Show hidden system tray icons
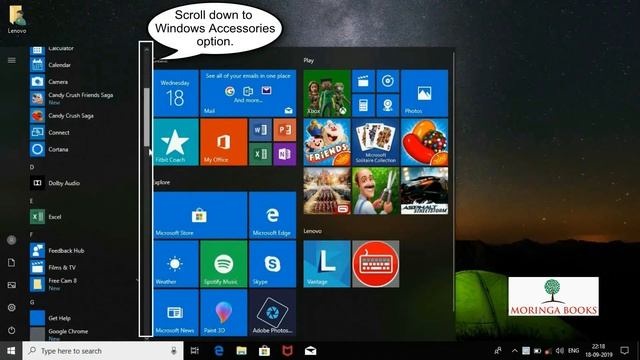Viewport: 640px width, 360px height. coord(515,351)
